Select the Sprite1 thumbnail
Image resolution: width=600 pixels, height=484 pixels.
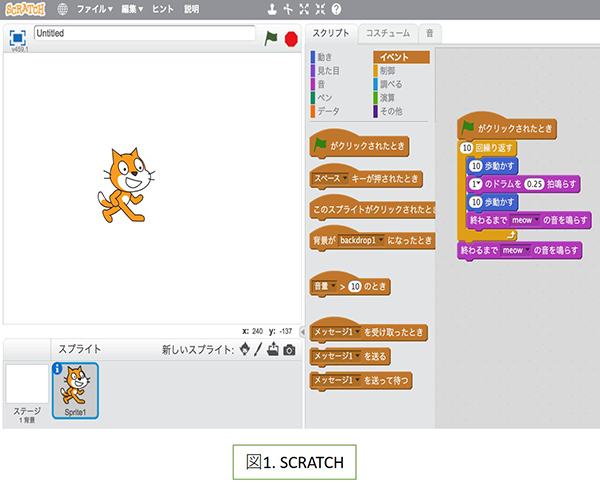[x=75, y=391]
